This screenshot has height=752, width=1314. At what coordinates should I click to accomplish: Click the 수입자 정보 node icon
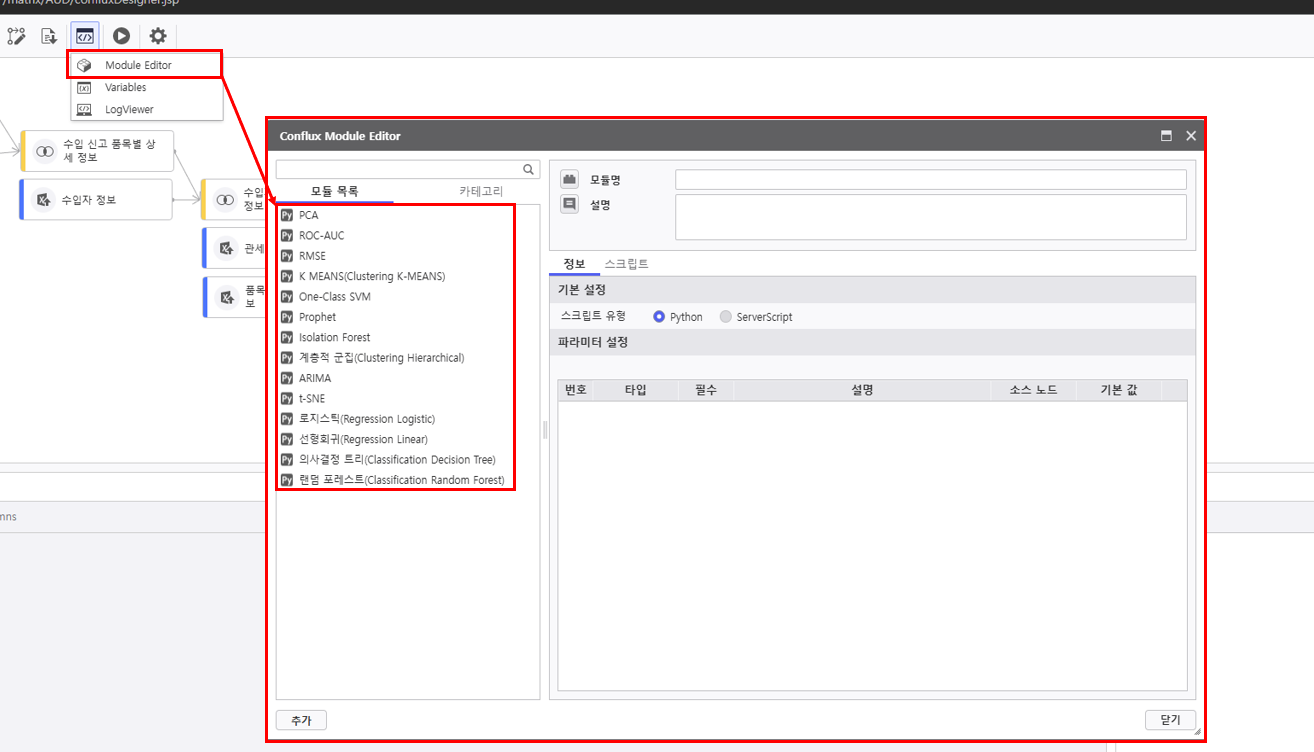click(44, 200)
